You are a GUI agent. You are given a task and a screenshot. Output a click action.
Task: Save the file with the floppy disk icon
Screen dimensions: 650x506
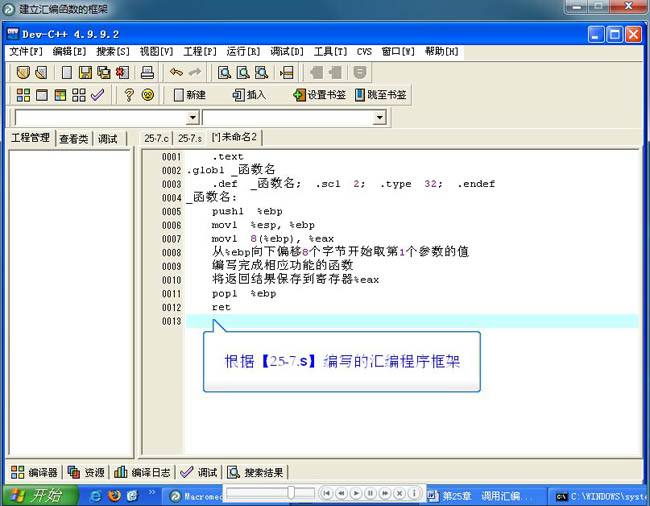[x=85, y=73]
